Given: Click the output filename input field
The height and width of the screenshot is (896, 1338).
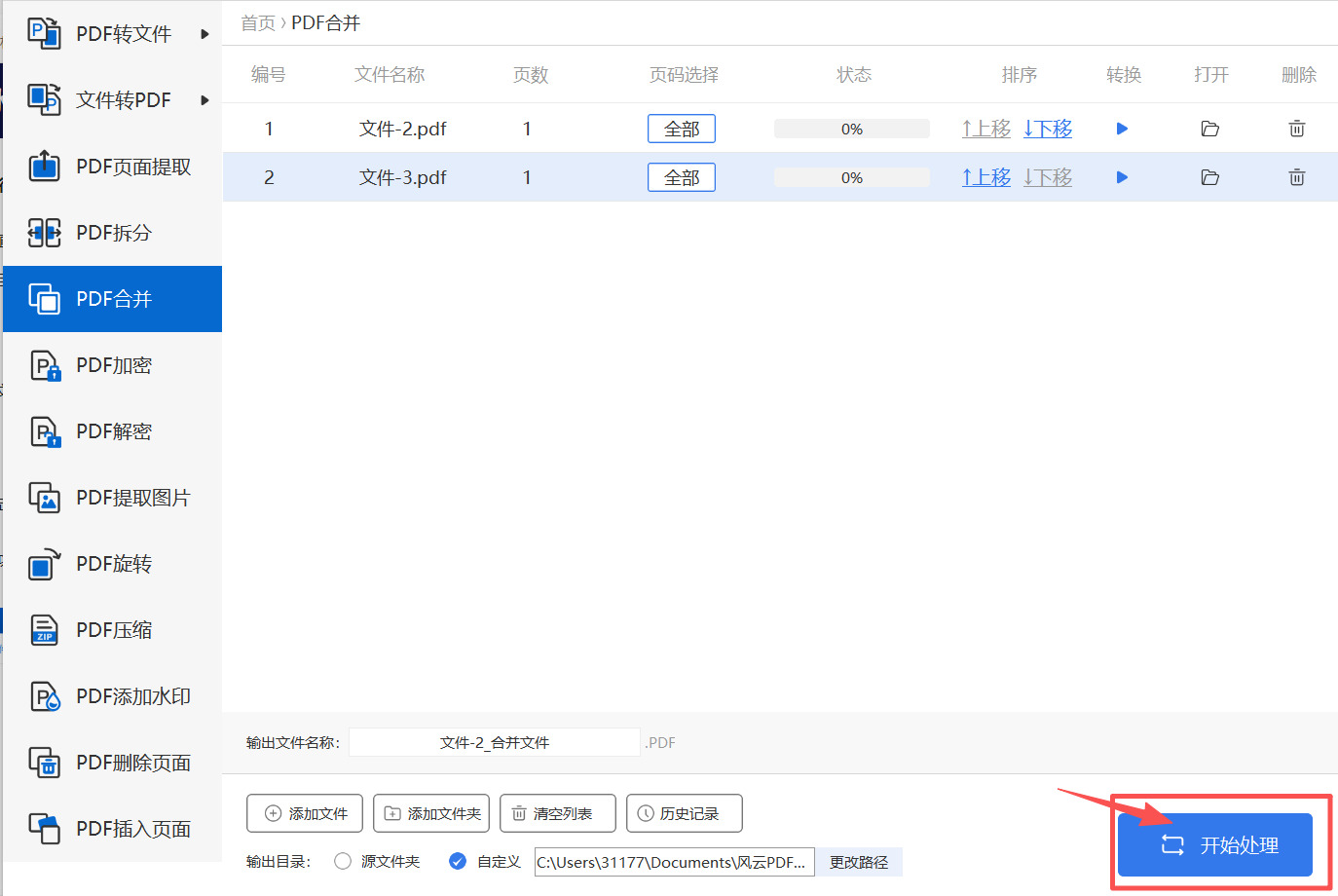Looking at the screenshot, I should coord(494,741).
